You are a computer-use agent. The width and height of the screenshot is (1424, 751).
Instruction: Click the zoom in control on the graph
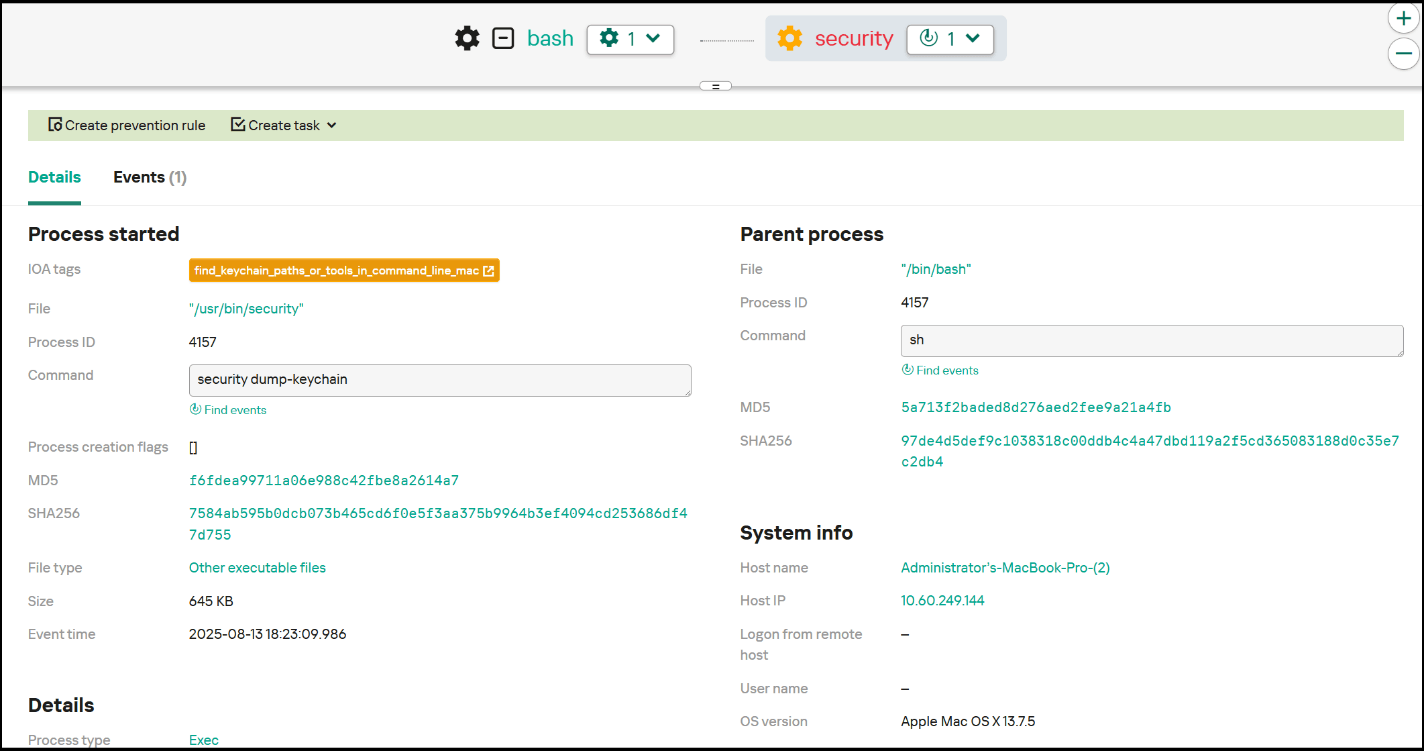pos(1403,18)
